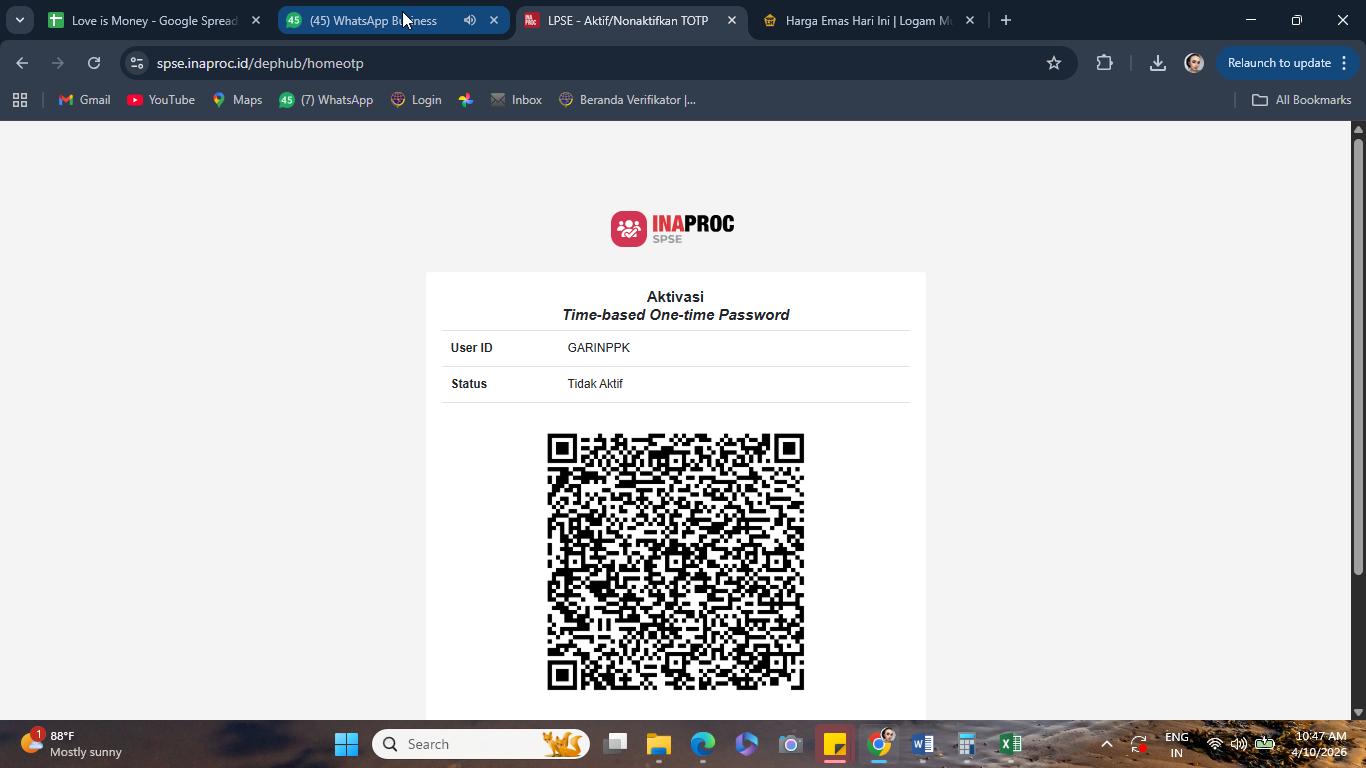Change the ENG IN input language
The width and height of the screenshot is (1366, 768).
1177,744
